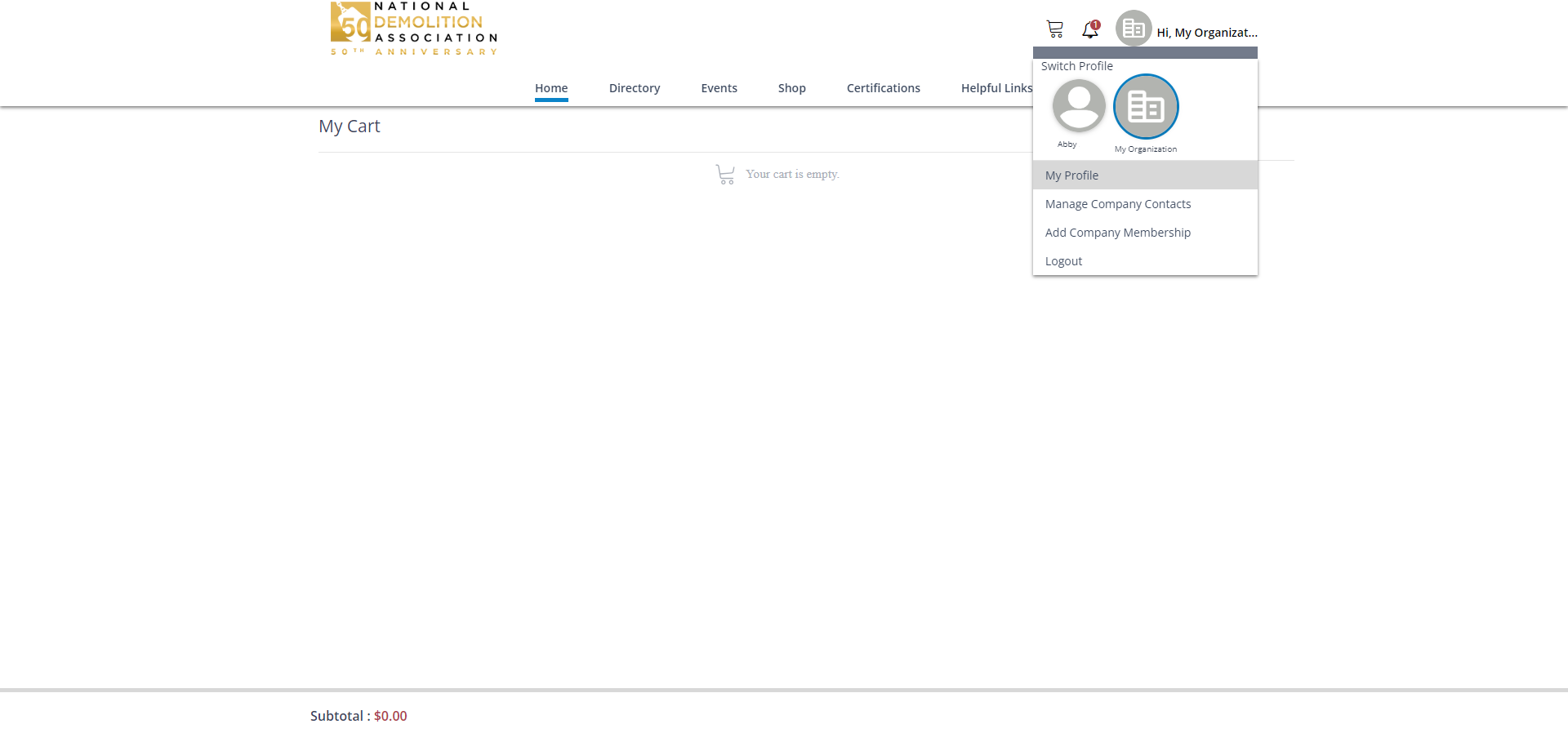Log out via the Logout option

[x=1063, y=261]
